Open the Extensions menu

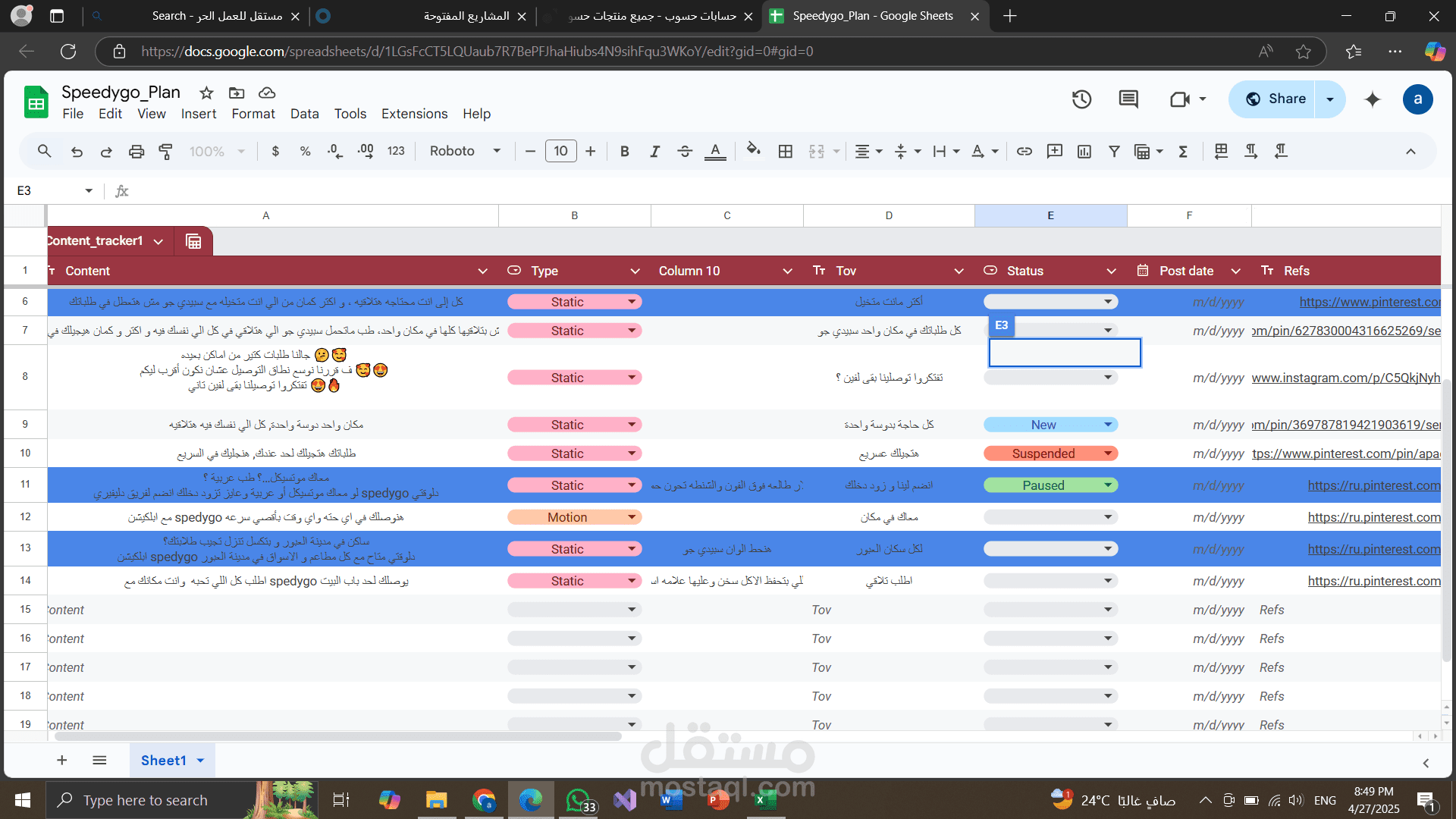click(414, 114)
